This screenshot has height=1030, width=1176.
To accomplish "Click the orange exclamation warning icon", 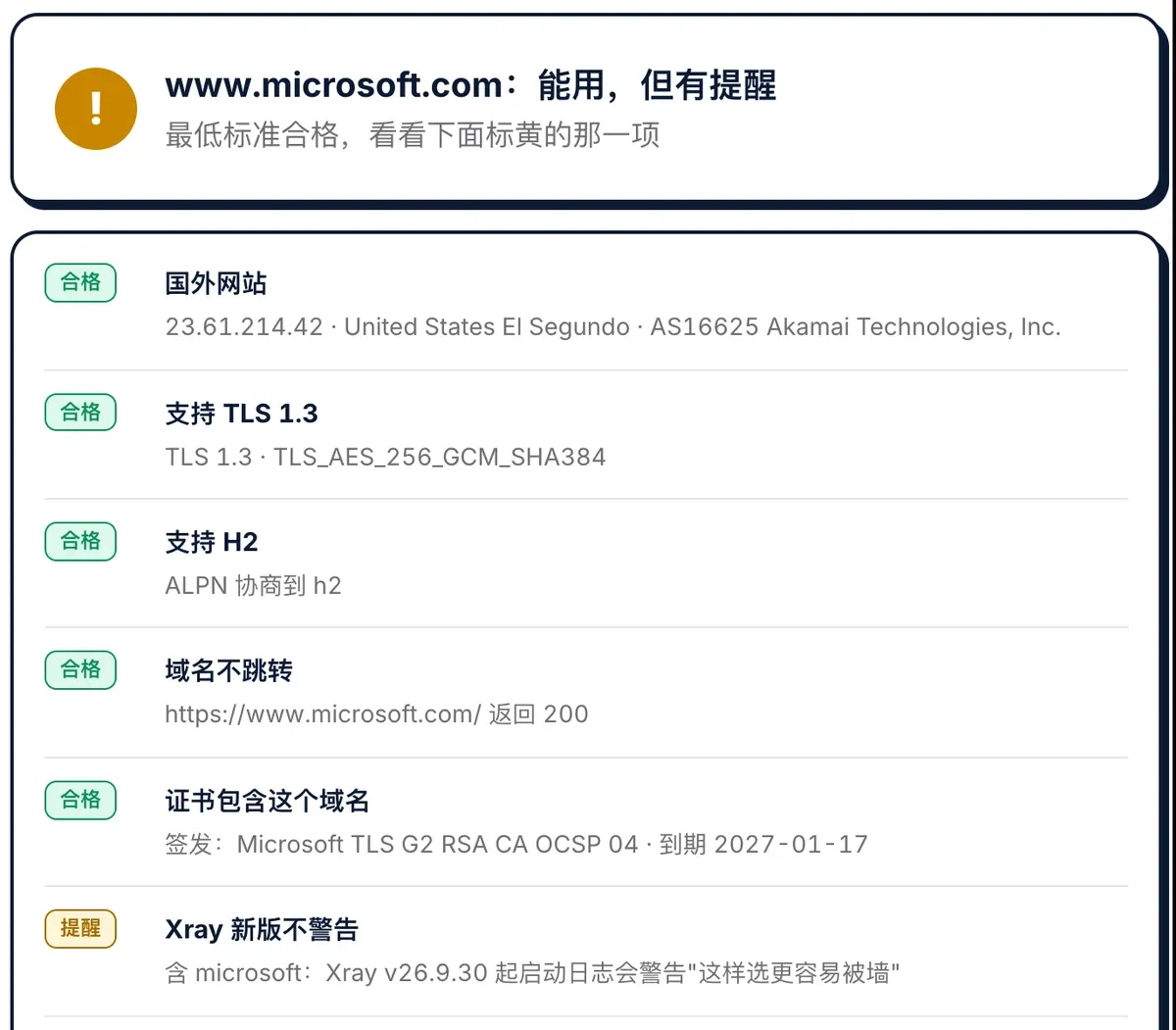I will click(x=95, y=108).
